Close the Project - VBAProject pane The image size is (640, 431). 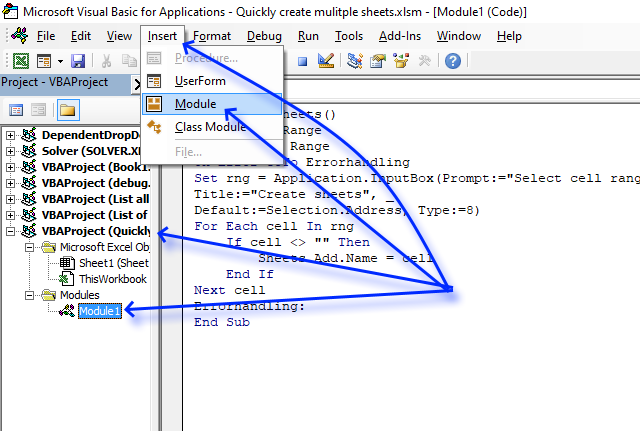pos(137,84)
